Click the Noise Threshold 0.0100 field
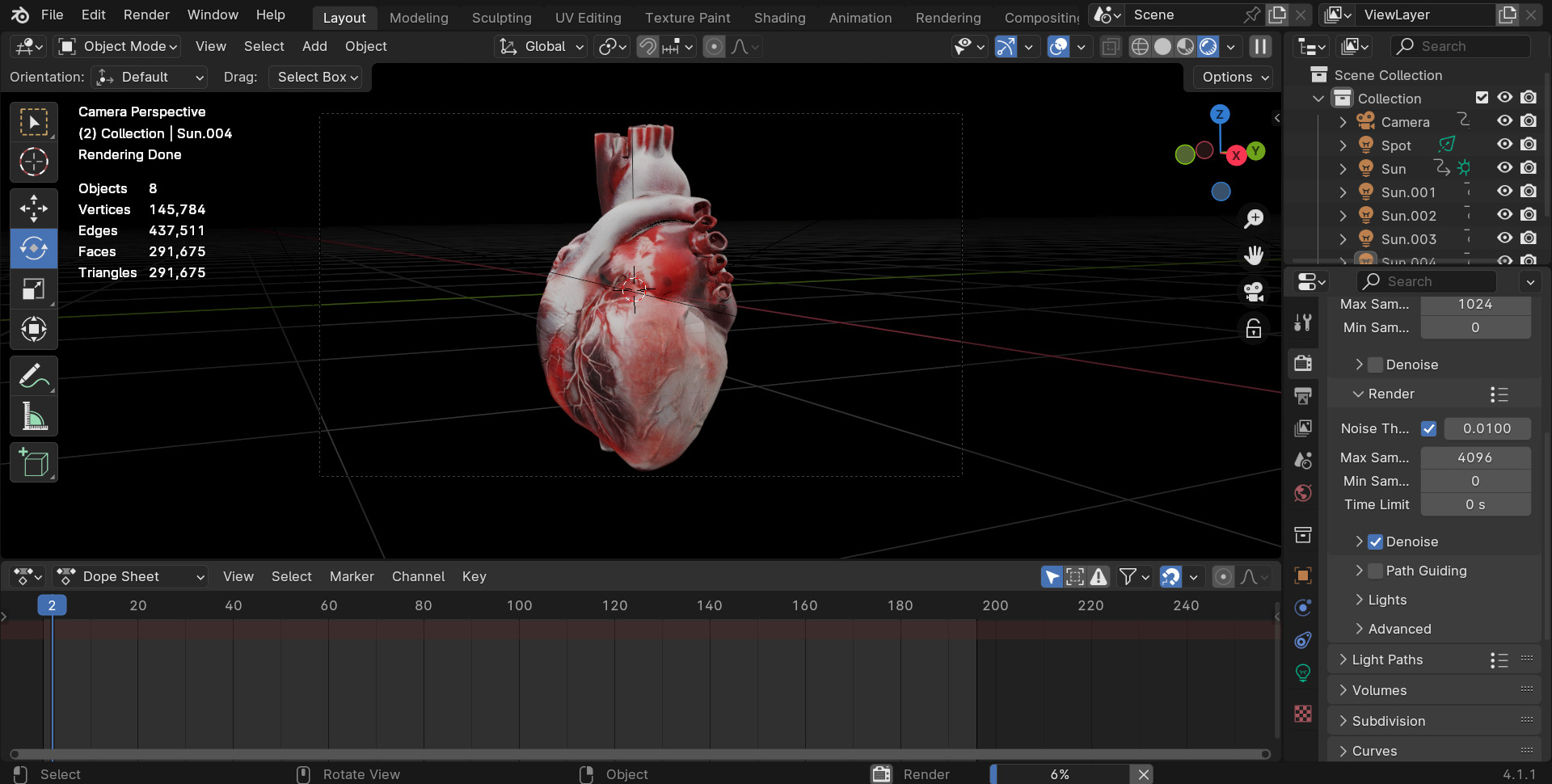This screenshot has height=784, width=1552. pyautogui.click(x=1487, y=428)
